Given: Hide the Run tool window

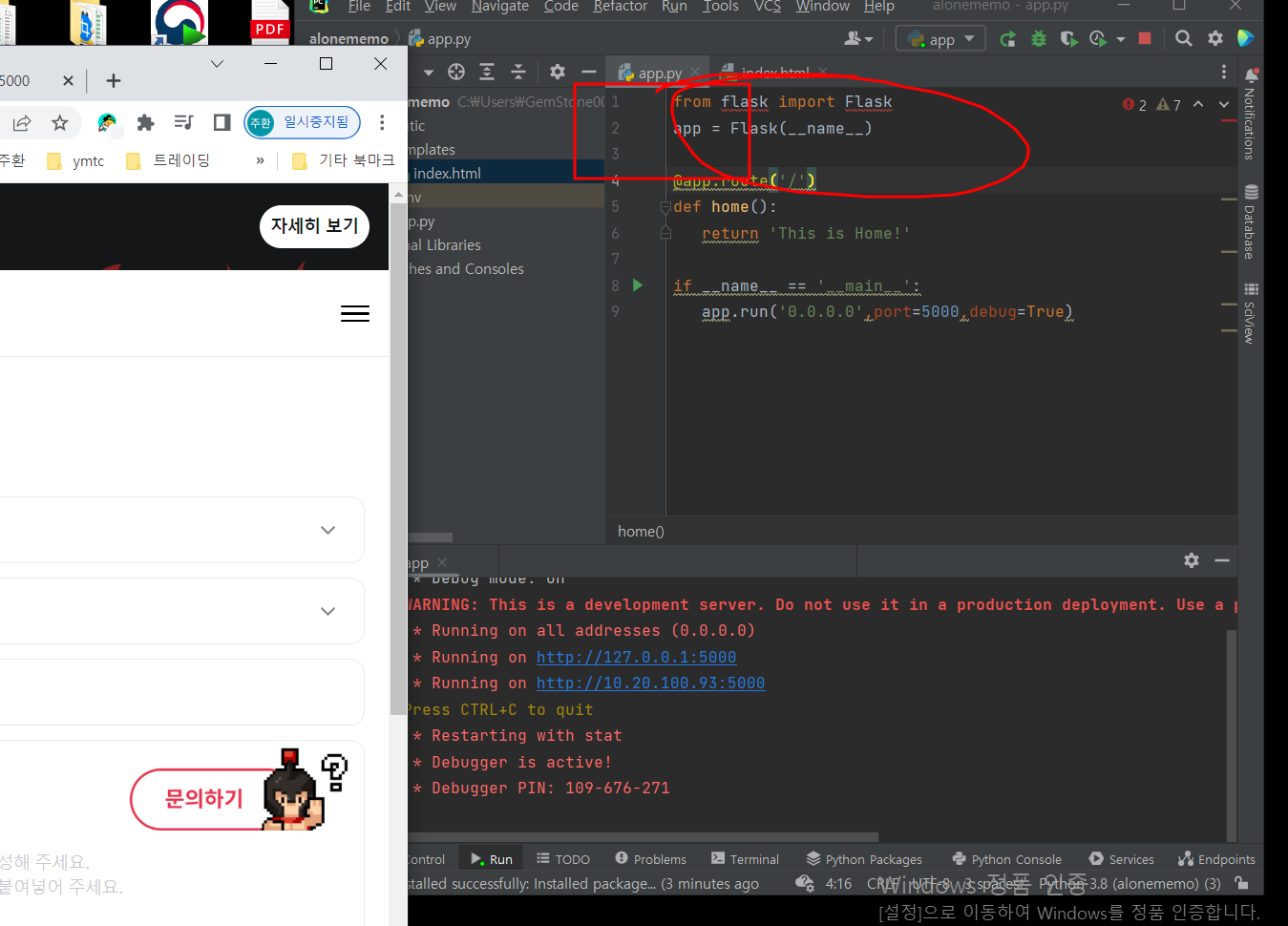Looking at the screenshot, I should click(x=1222, y=560).
